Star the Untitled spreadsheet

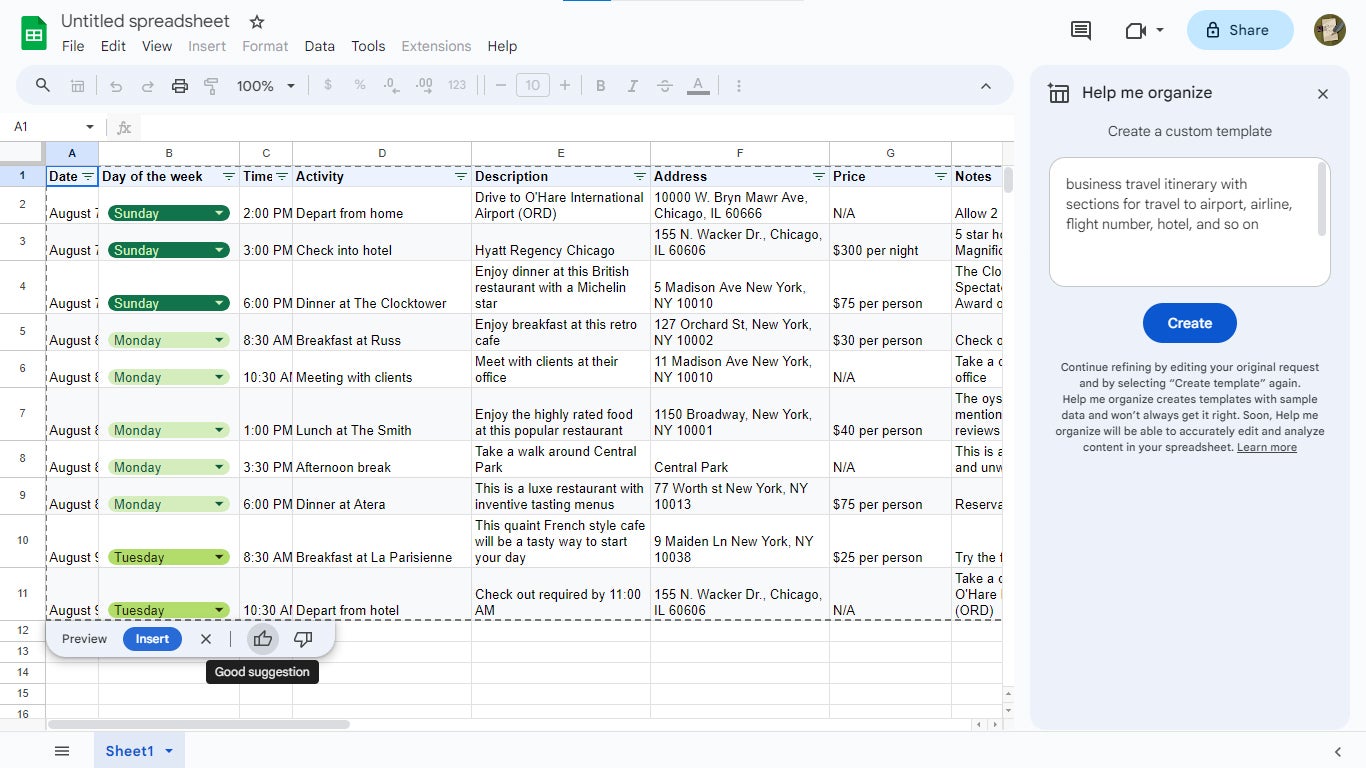click(257, 21)
